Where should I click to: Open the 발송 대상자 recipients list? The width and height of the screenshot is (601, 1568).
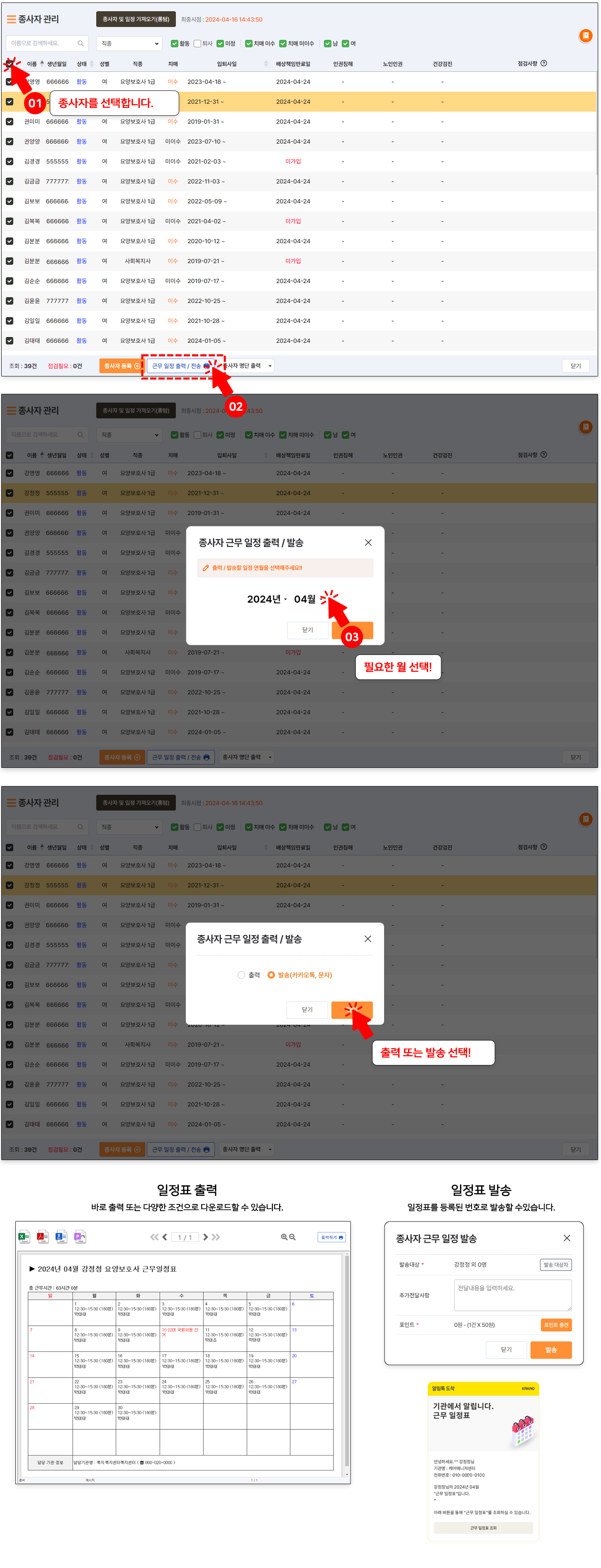coord(555,1264)
